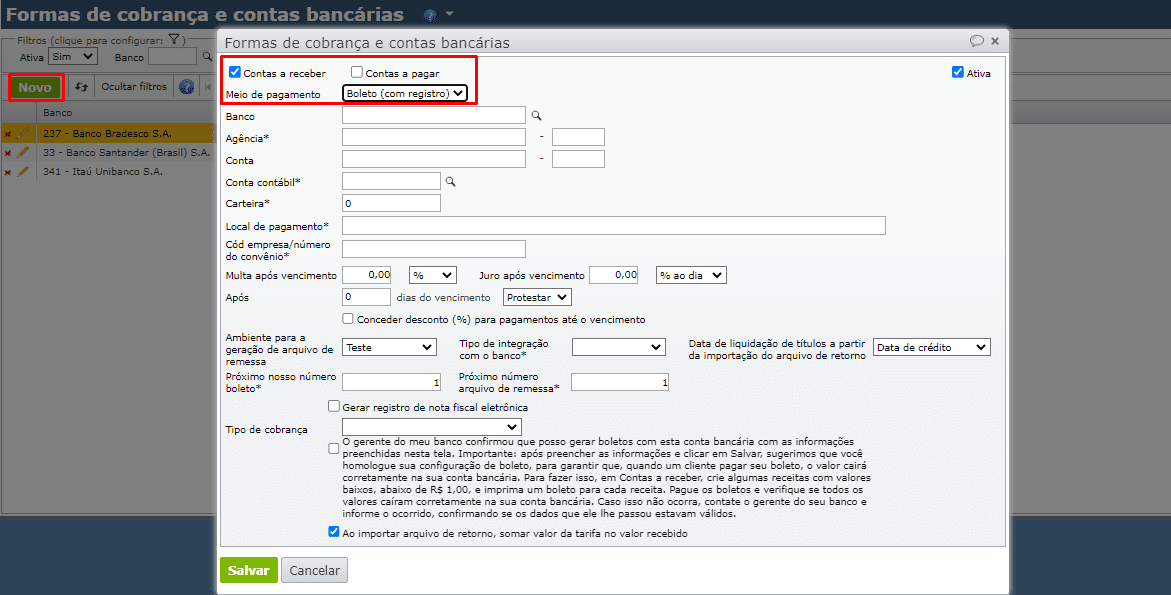Toggle the Ativa checkbox in dialog
Screen dimensions: 1171x595
click(x=957, y=72)
